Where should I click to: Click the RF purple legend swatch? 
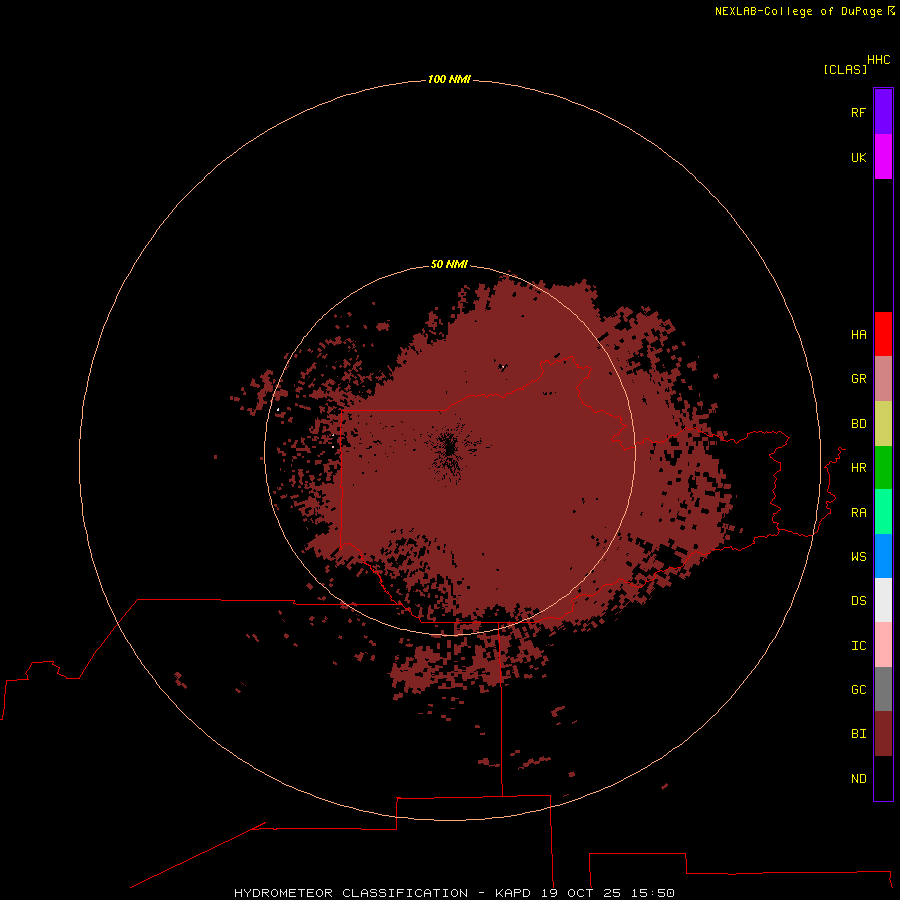point(883,112)
